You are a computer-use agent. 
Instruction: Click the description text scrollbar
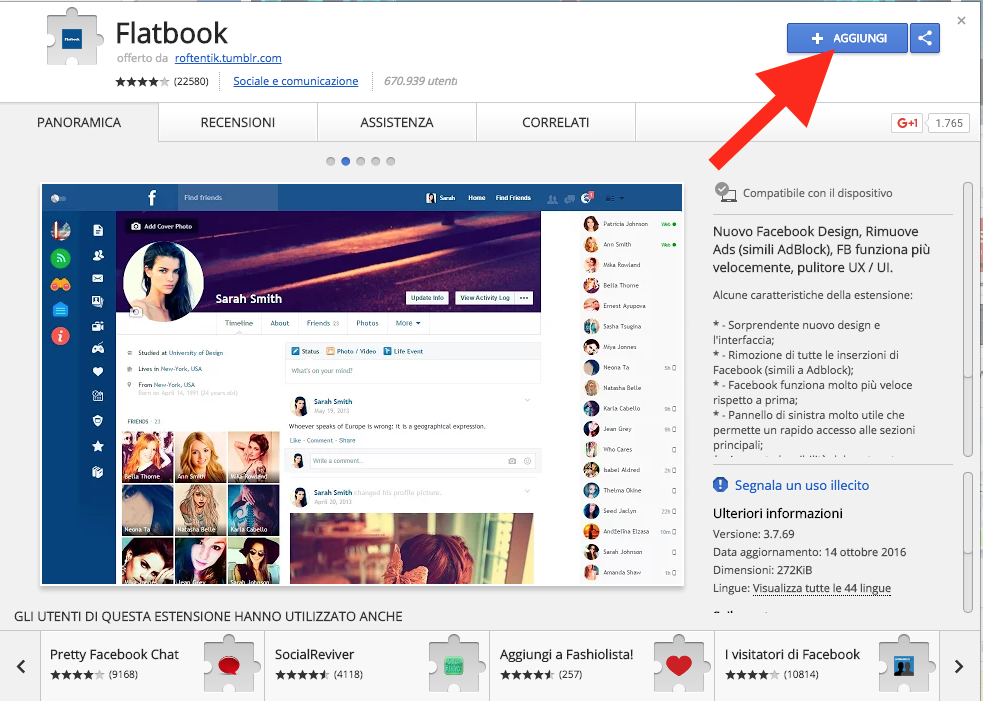pyautogui.click(x=968, y=320)
